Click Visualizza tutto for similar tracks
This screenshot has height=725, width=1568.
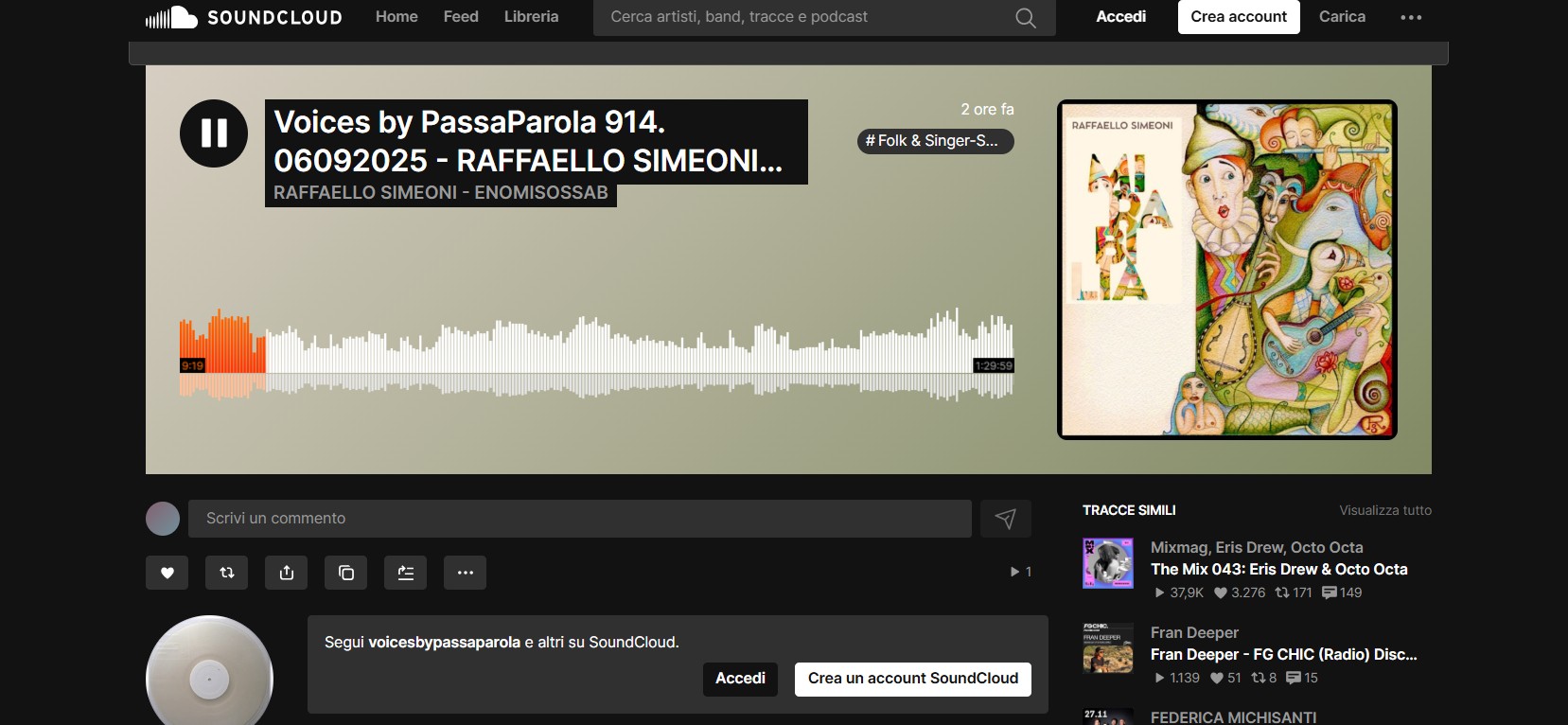(1385, 510)
